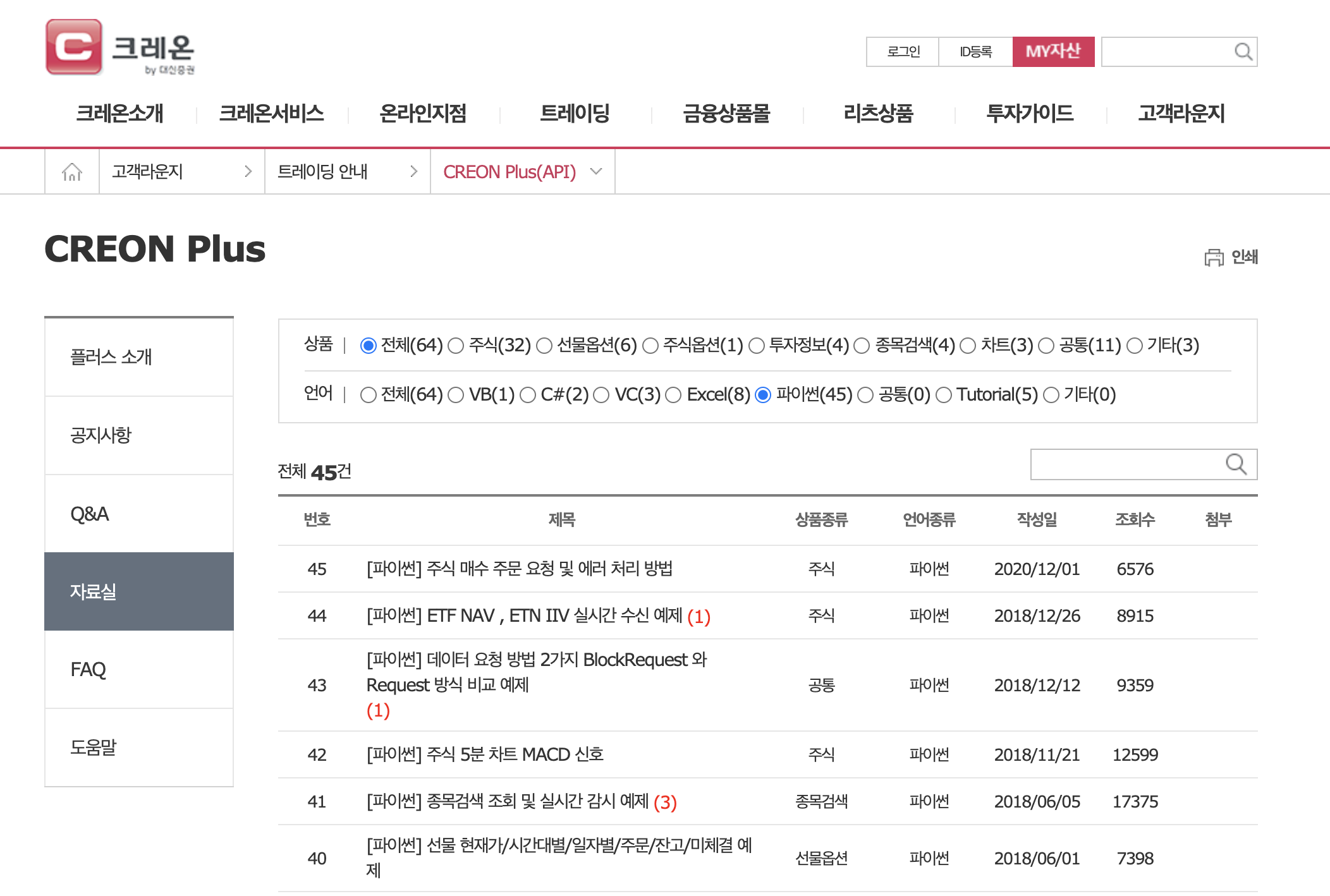Click date 2020/12/01 in row 45

[1037, 569]
